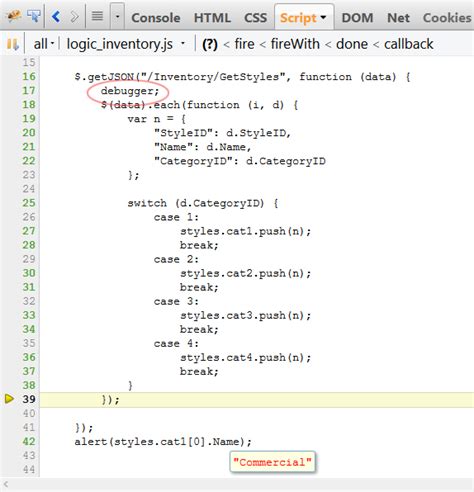The image size is (474, 492).
Task: Toggle breakpoint on line number 25
Action: (x=29, y=203)
